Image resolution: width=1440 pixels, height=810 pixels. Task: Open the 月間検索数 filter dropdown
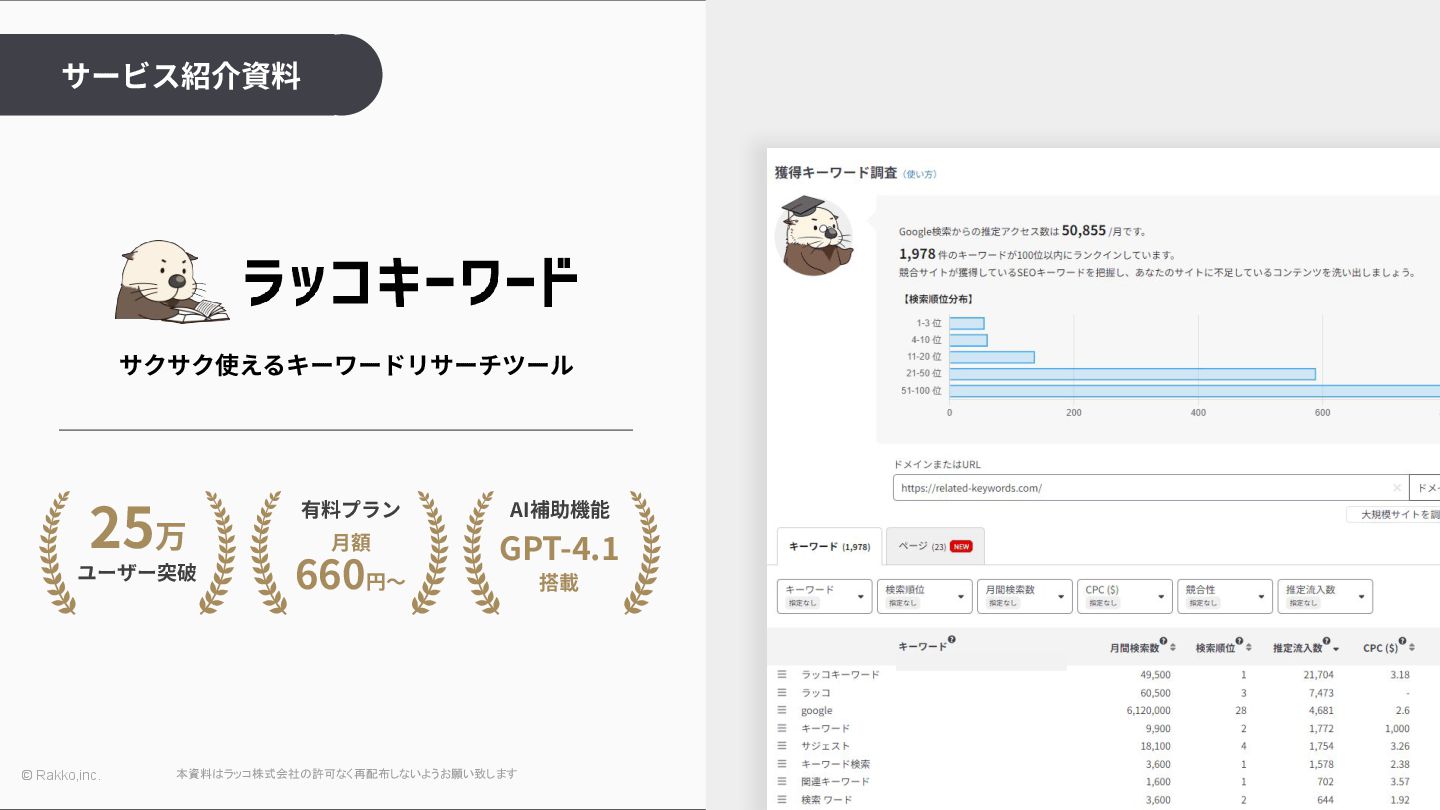point(1025,596)
